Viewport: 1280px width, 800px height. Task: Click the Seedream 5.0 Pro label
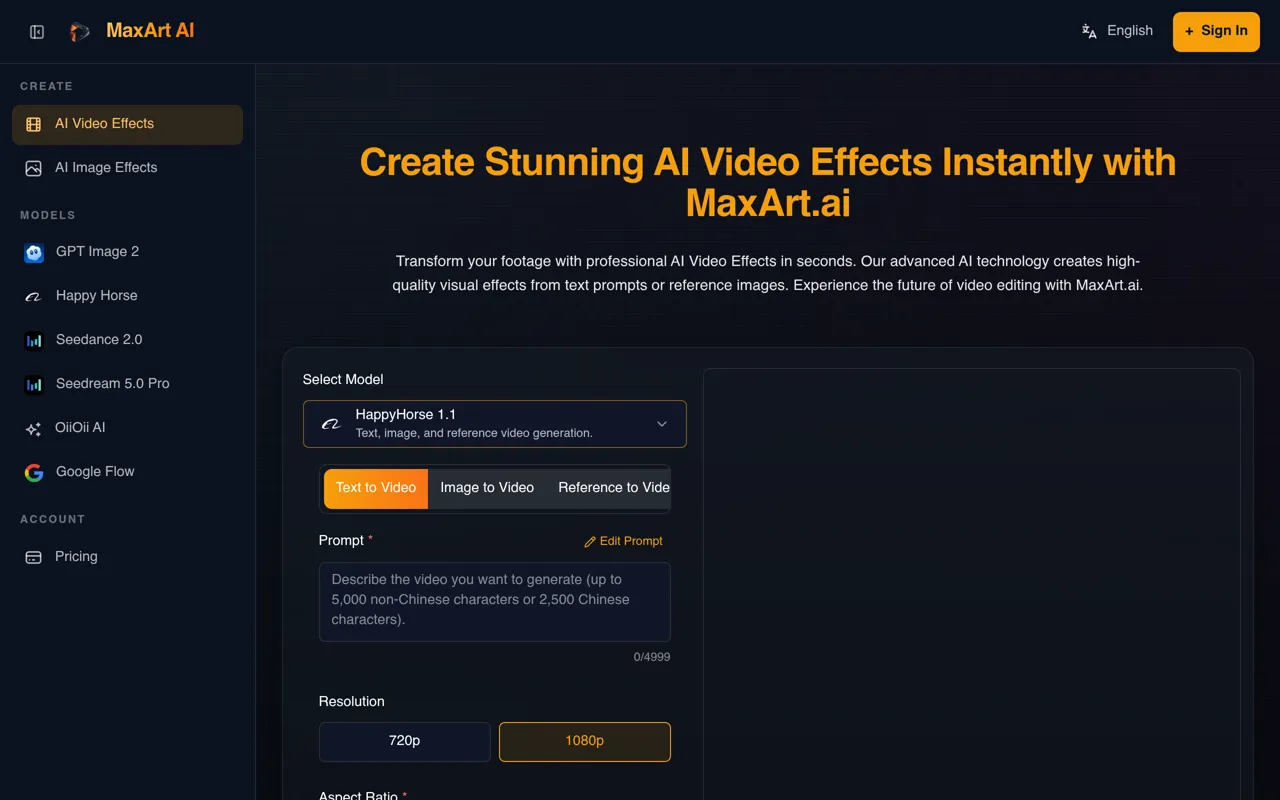tap(113, 384)
